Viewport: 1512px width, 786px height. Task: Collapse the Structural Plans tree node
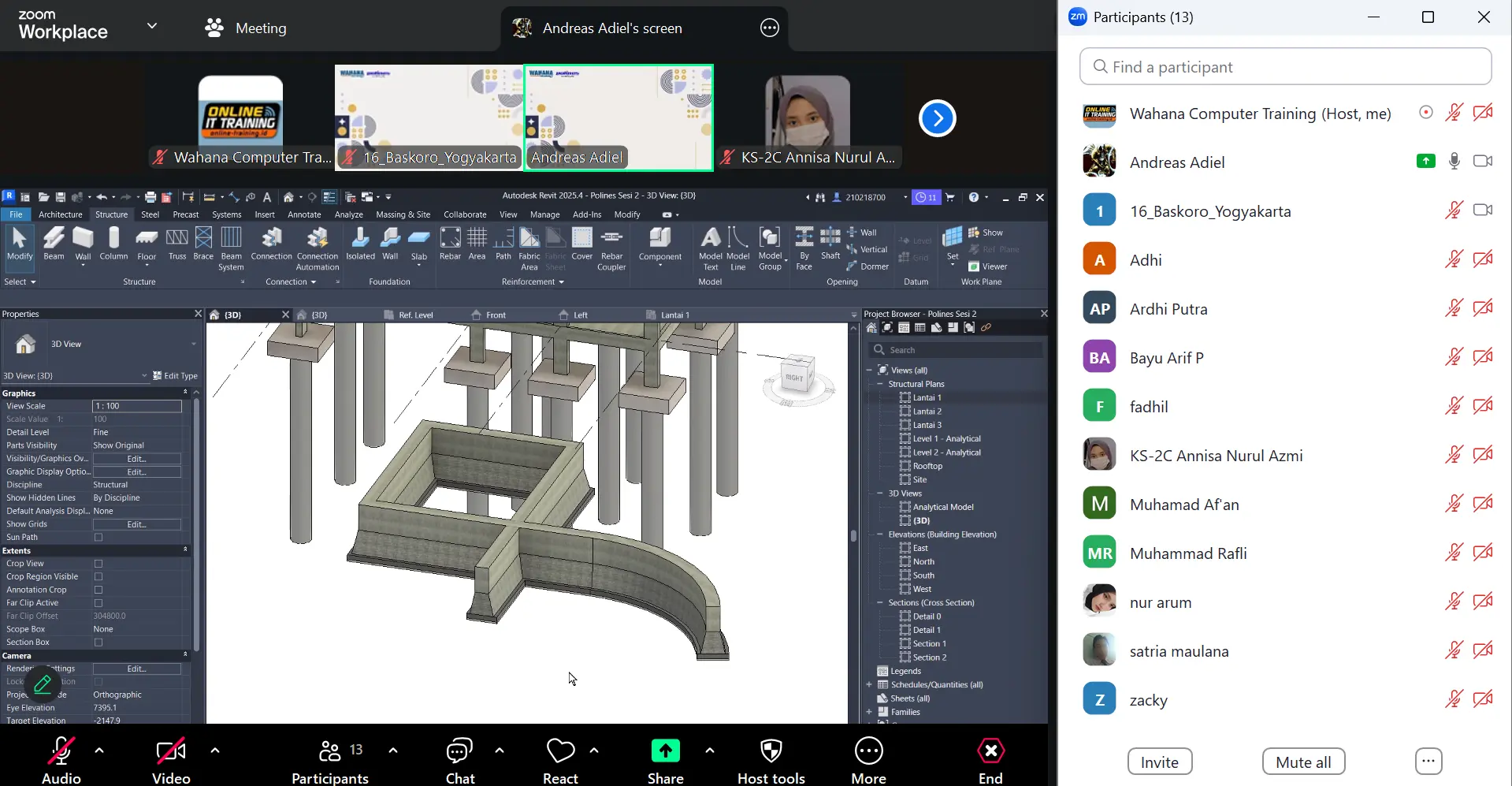pos(880,384)
